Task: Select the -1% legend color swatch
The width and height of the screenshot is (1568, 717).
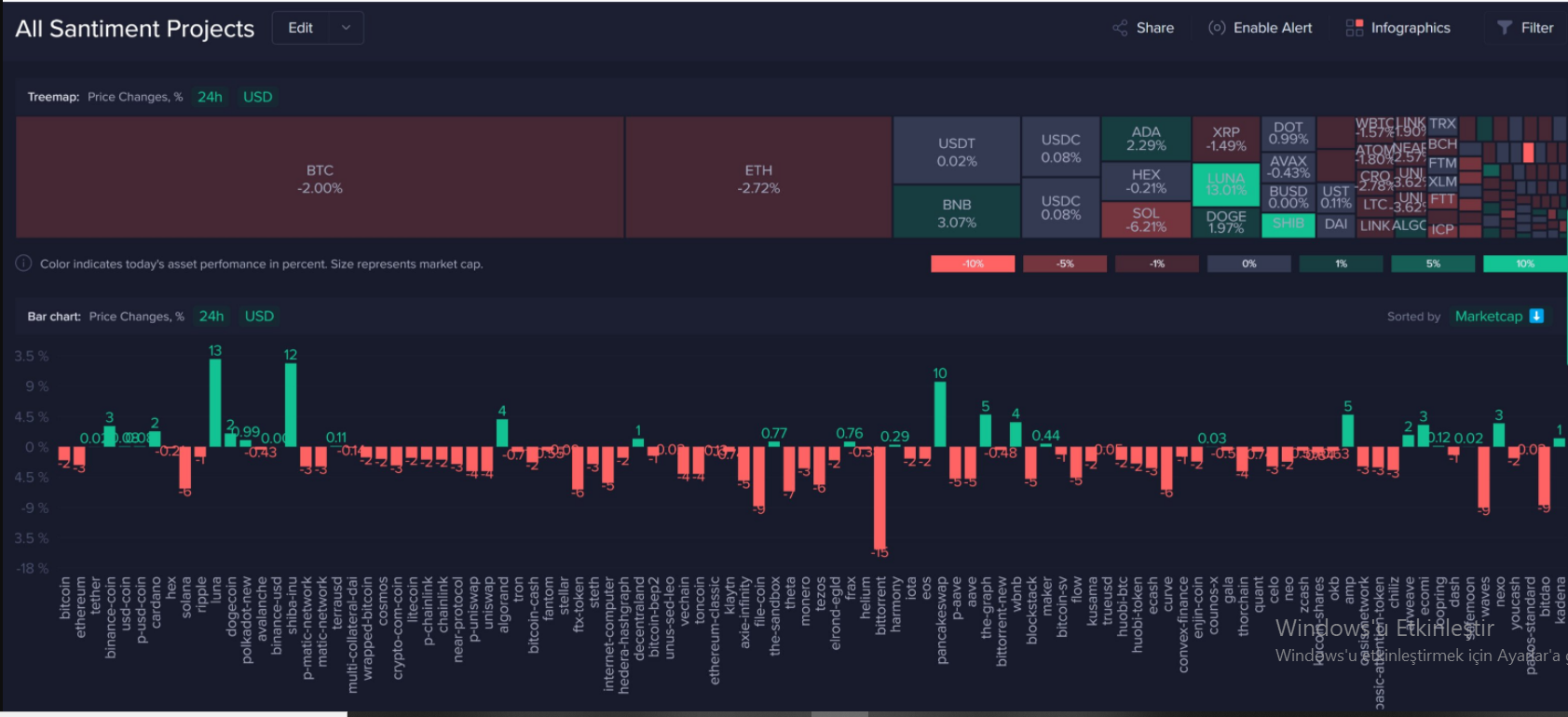Action: tap(1157, 264)
